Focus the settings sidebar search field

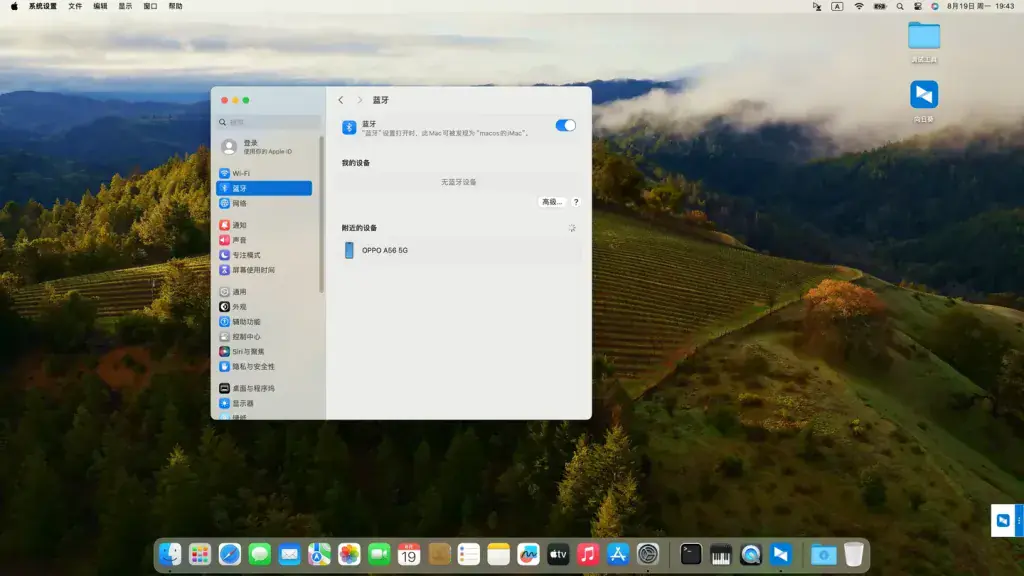click(x=269, y=122)
